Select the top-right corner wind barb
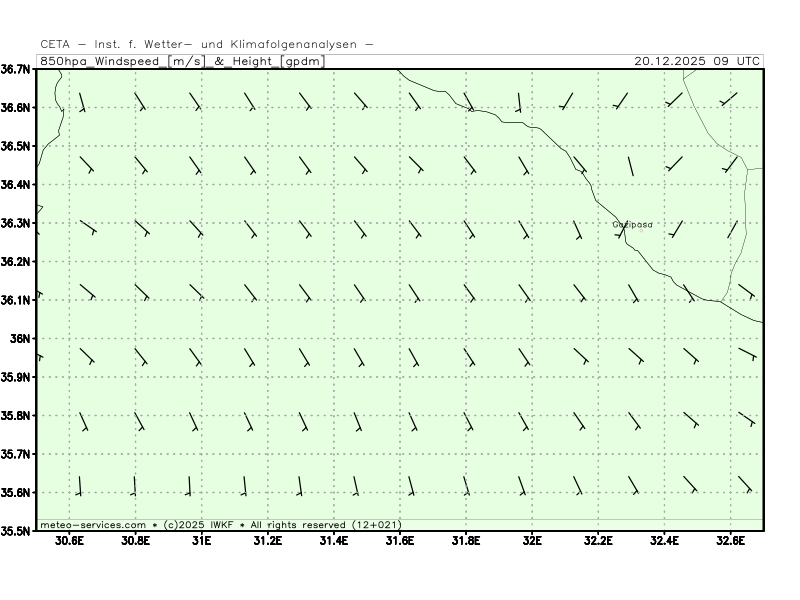 (729, 99)
